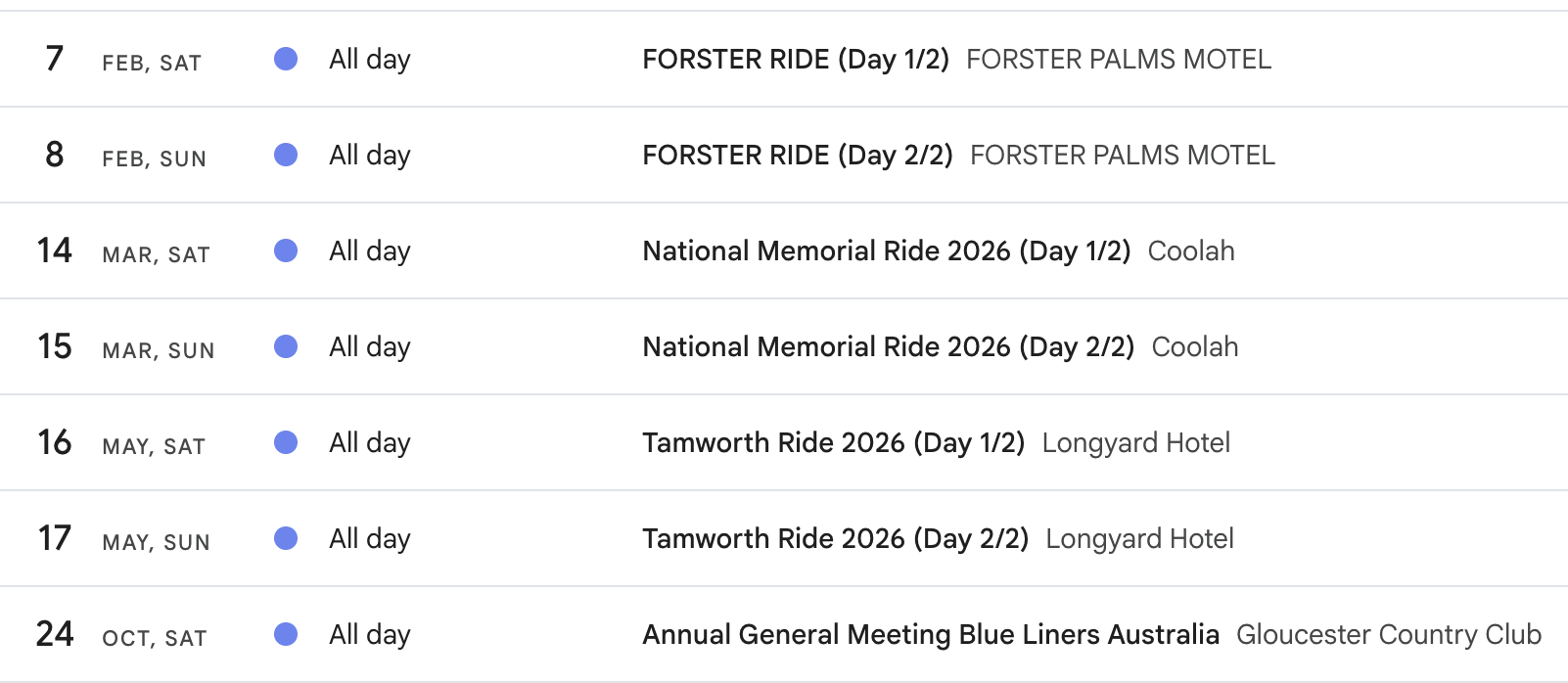Image resolution: width=1568 pixels, height=683 pixels.
Task: Open Annual General Meeting Blue Liners Australia
Action: [x=930, y=635]
